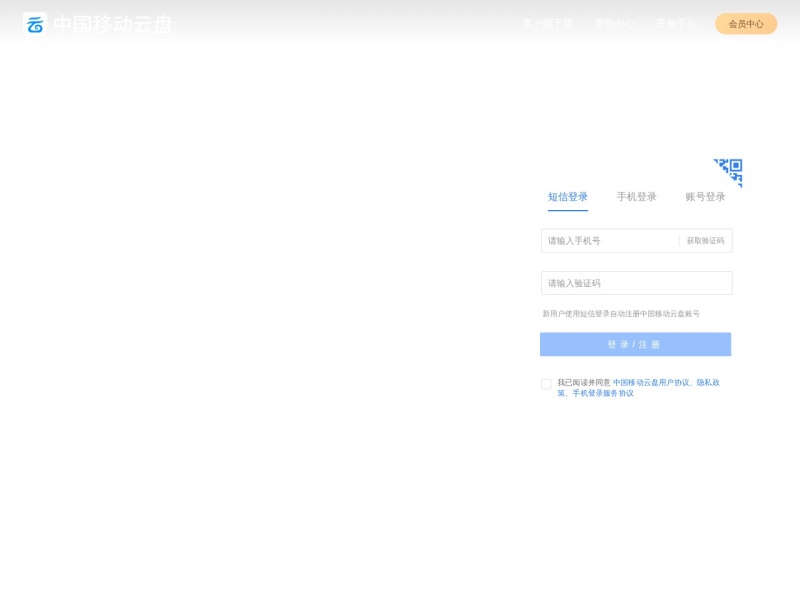Image resolution: width=800 pixels, height=600 pixels.
Task: Open 中国移动云盘用户协议 link
Action: pos(651,383)
